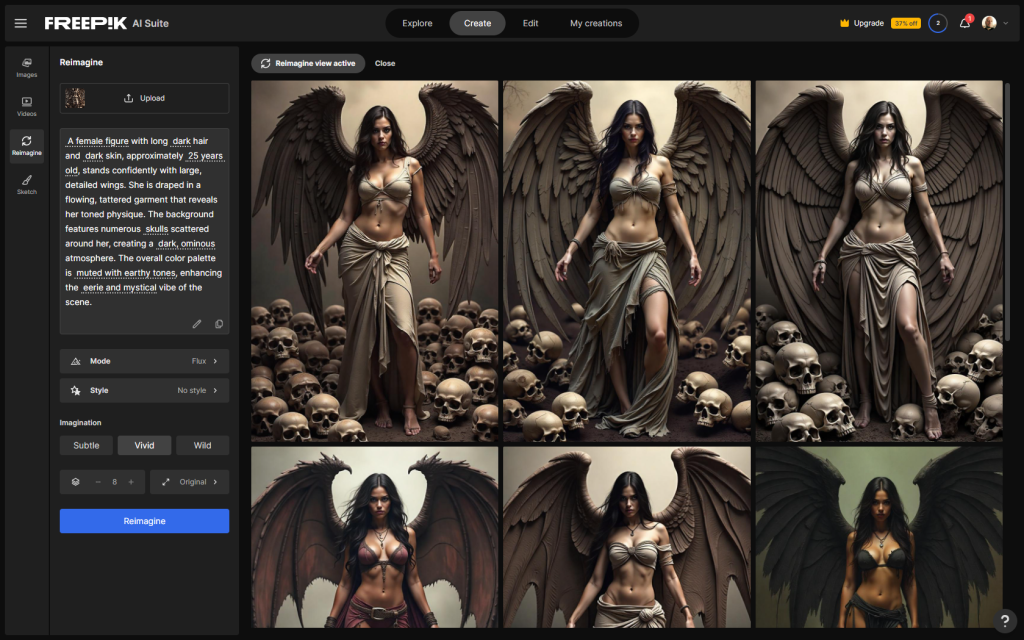Set Imagination to Vivid
This screenshot has height=640, width=1024.
click(x=144, y=445)
